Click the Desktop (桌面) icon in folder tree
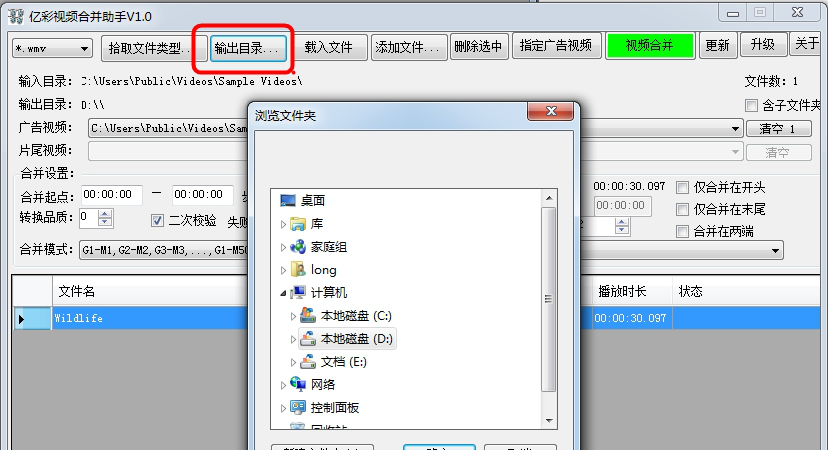828x468 pixels. point(288,201)
